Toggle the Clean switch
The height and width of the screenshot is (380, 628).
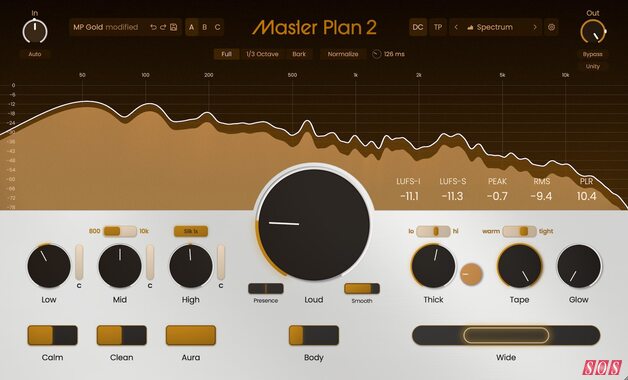point(121,335)
